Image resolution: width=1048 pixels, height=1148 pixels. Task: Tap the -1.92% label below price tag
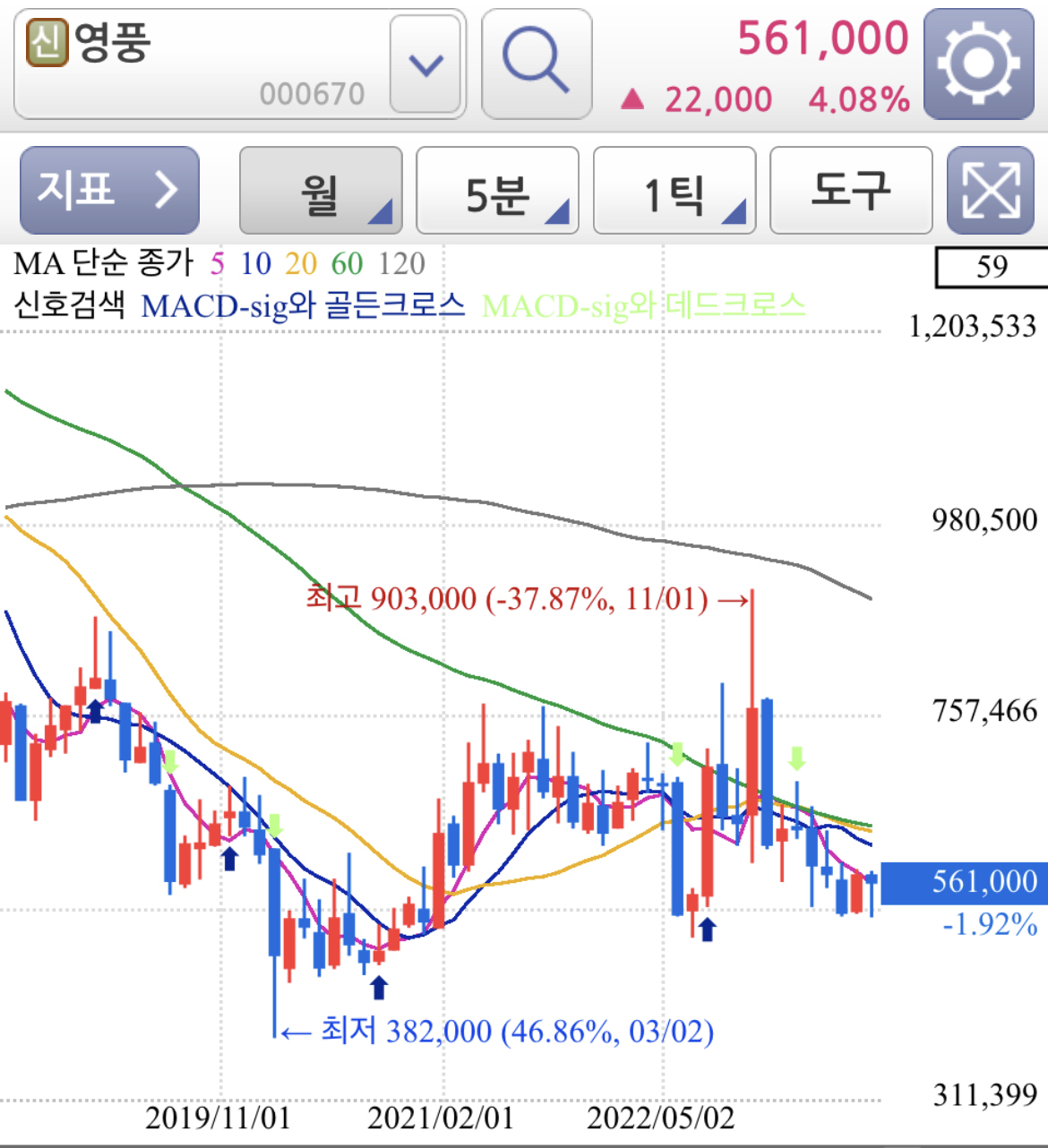990,924
